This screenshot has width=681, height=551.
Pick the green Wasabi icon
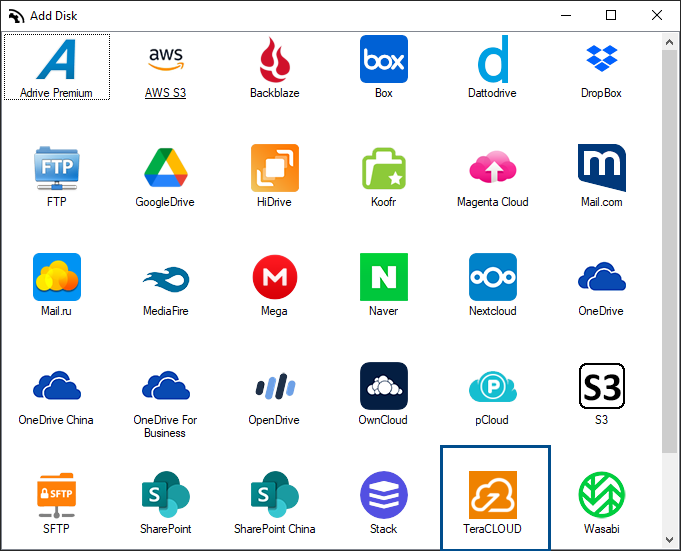click(602, 495)
